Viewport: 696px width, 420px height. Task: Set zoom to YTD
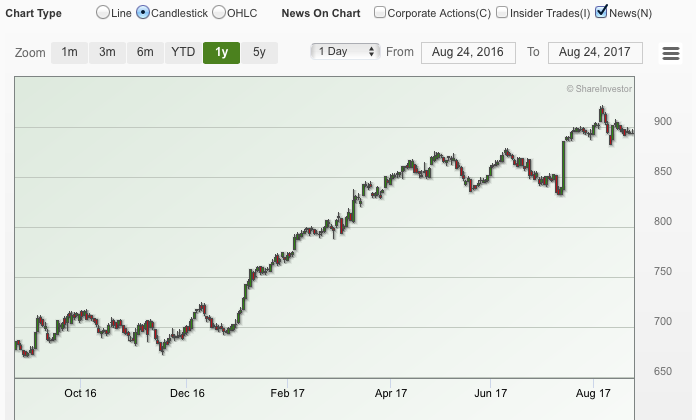pyautogui.click(x=183, y=52)
